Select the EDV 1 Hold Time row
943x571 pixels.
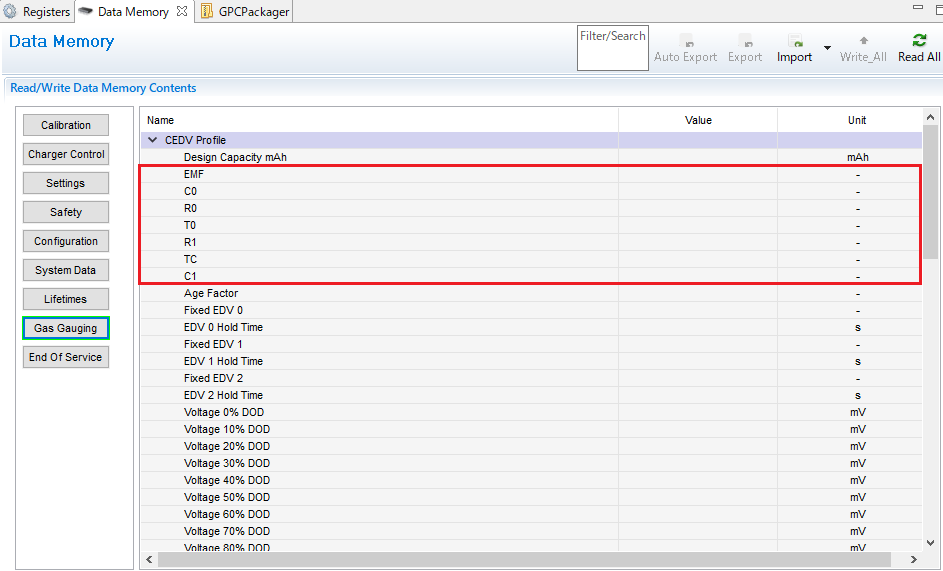[x=531, y=361]
